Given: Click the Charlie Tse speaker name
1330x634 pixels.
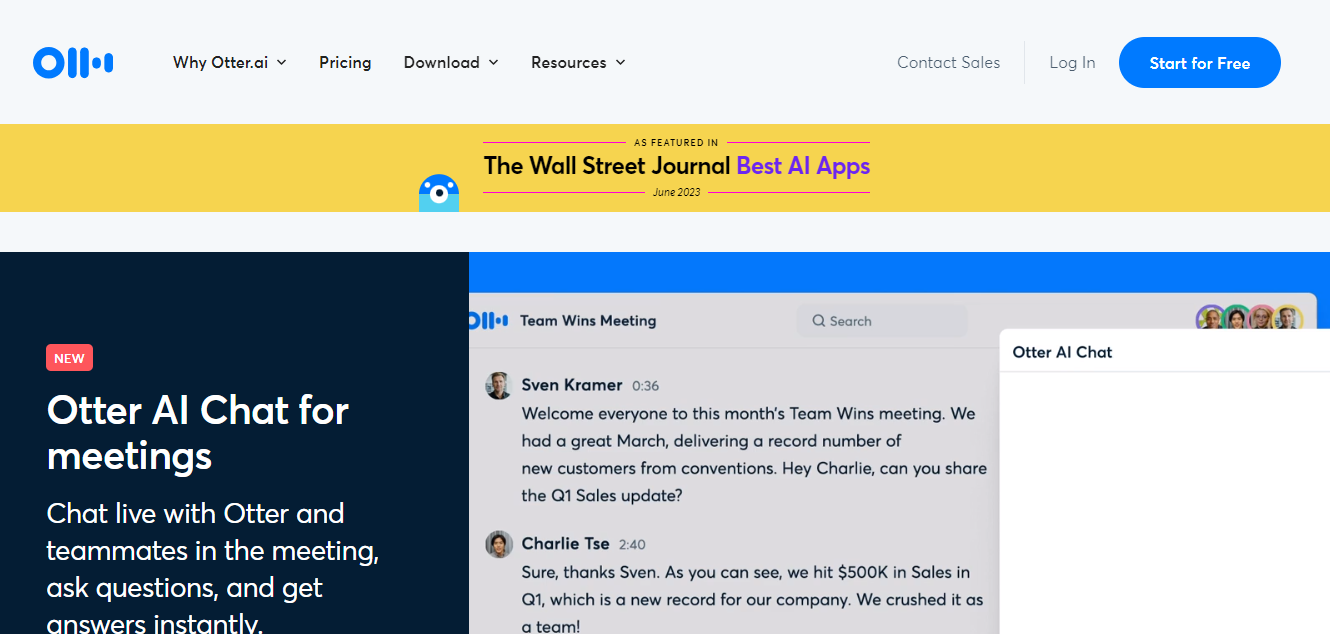Looking at the screenshot, I should pos(565,544).
